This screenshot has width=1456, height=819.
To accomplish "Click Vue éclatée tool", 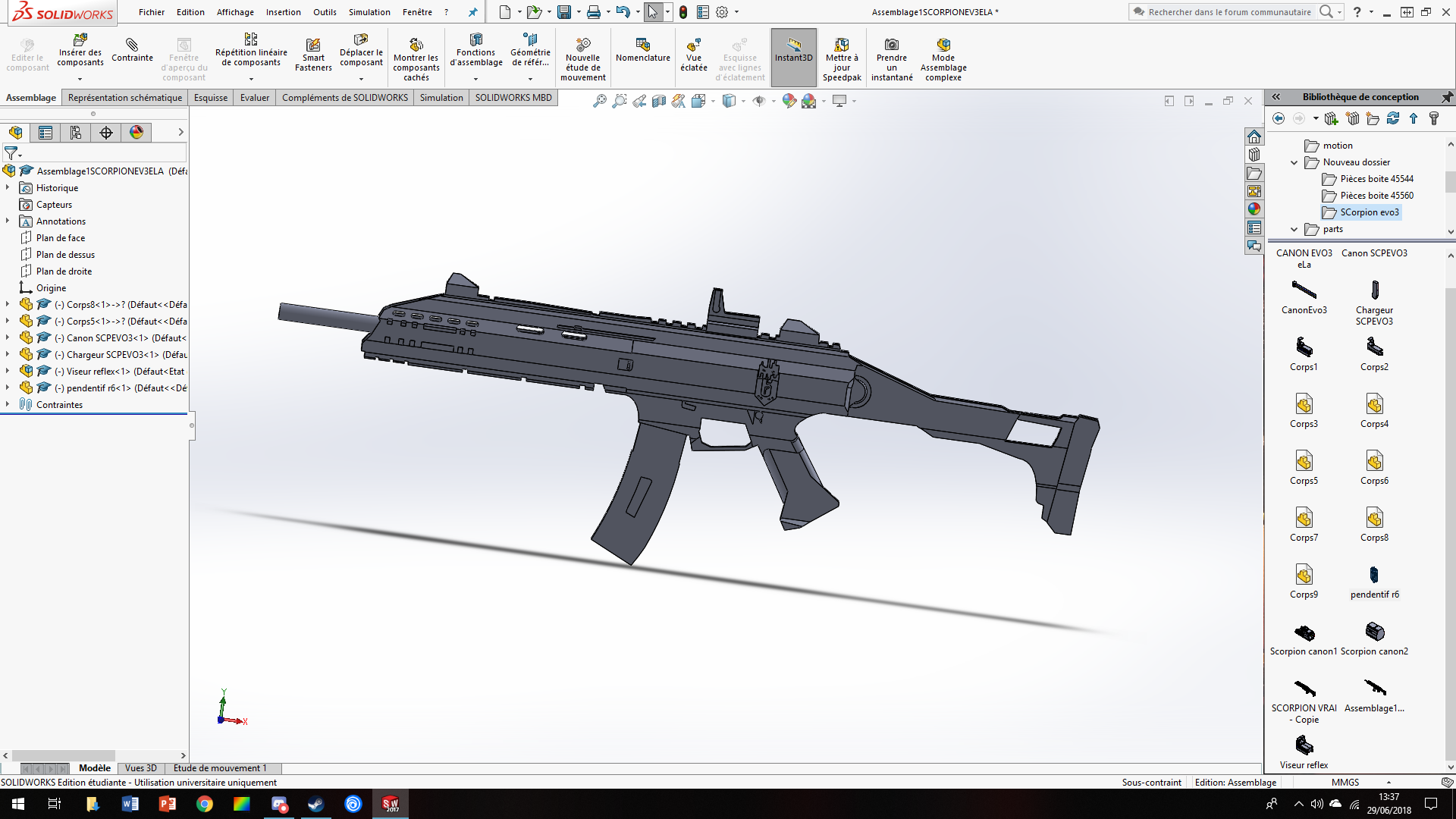I will point(693,55).
